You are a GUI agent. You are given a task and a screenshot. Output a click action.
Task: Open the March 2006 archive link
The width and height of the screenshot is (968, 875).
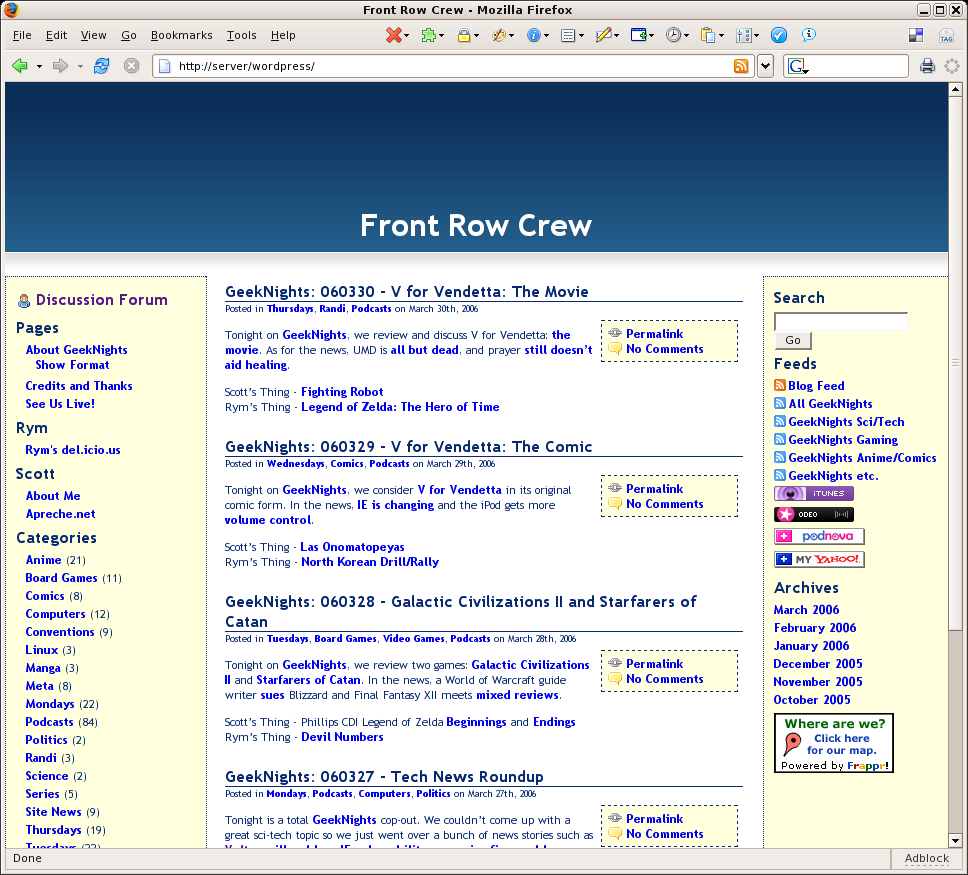[x=806, y=609]
